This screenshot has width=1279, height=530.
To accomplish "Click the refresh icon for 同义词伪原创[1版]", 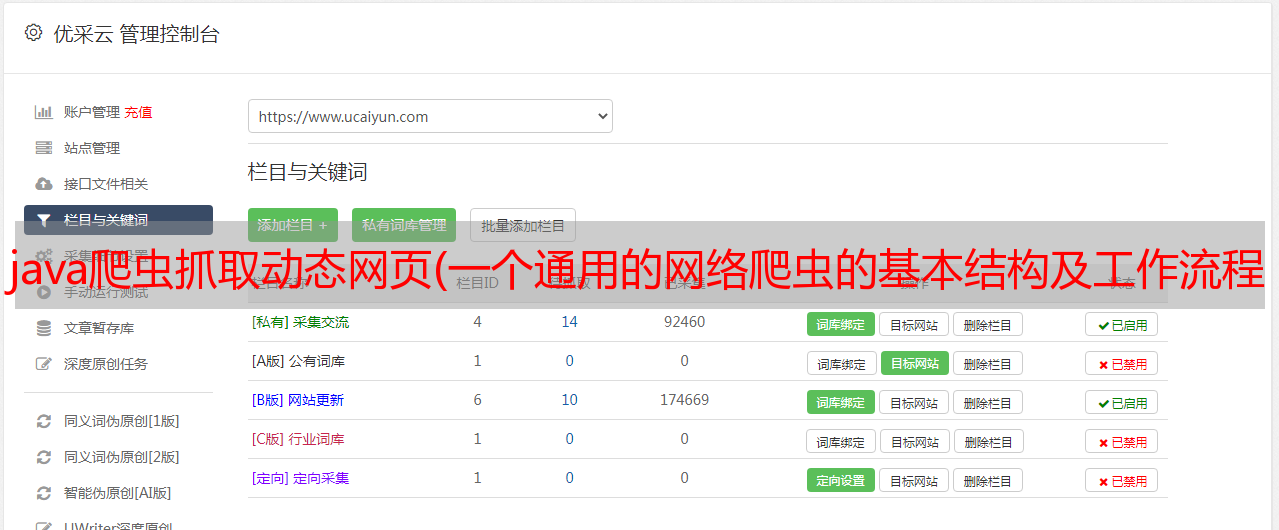I will click(x=44, y=421).
